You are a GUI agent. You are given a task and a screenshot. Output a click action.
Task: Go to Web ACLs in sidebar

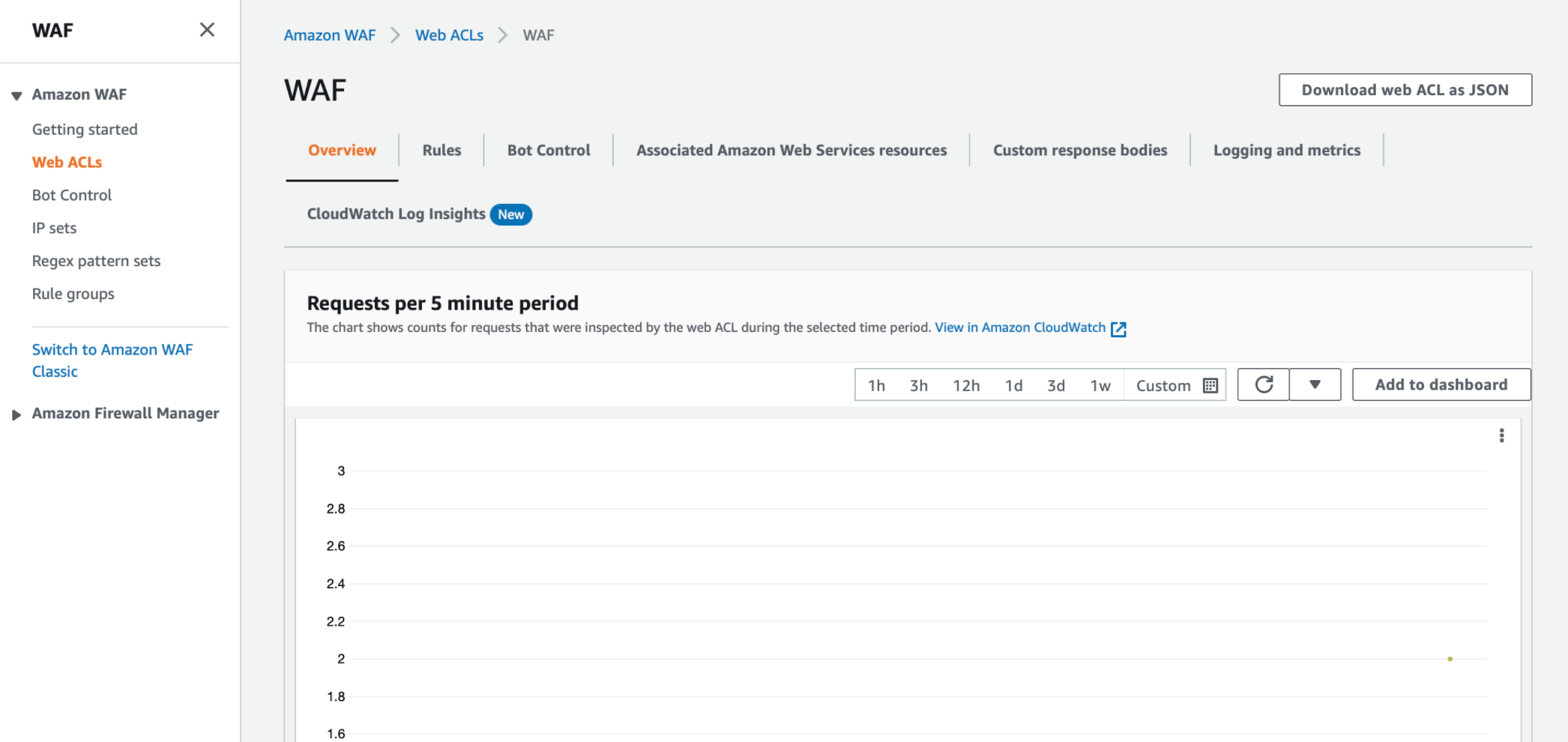pyautogui.click(x=67, y=162)
